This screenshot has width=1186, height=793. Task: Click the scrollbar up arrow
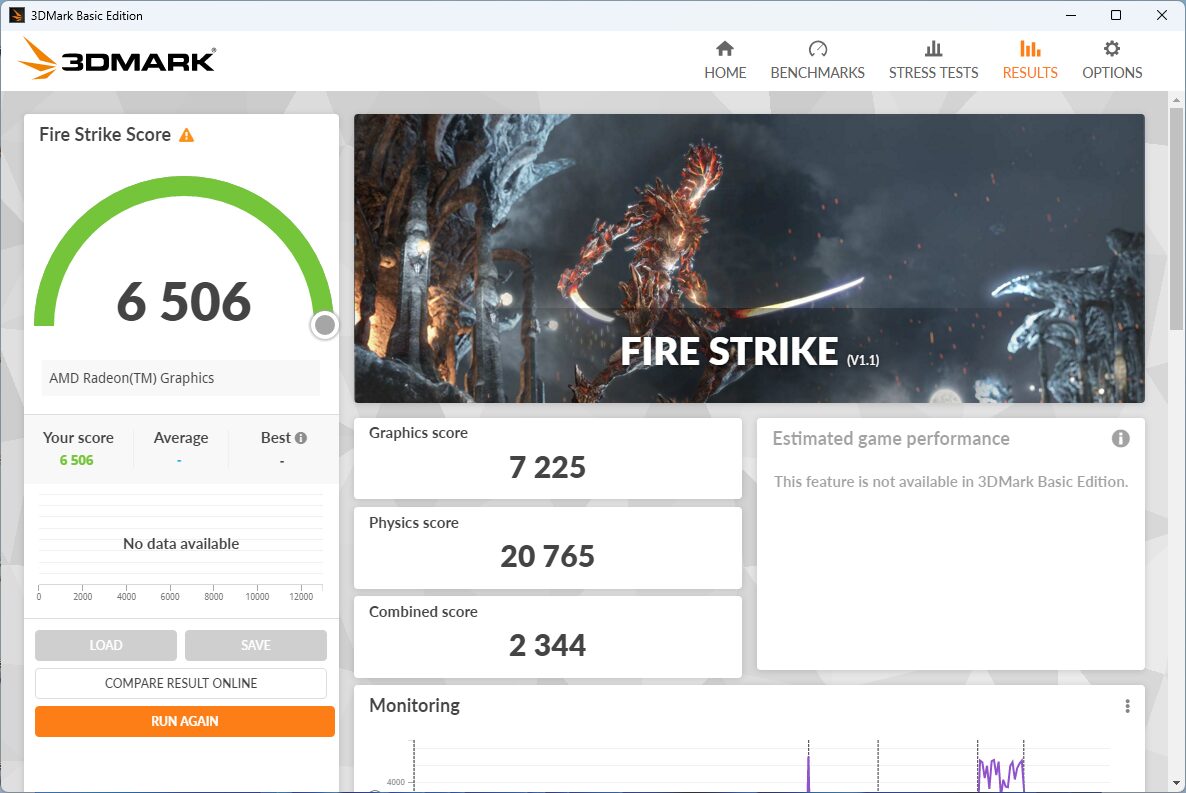pyautogui.click(x=1175, y=100)
